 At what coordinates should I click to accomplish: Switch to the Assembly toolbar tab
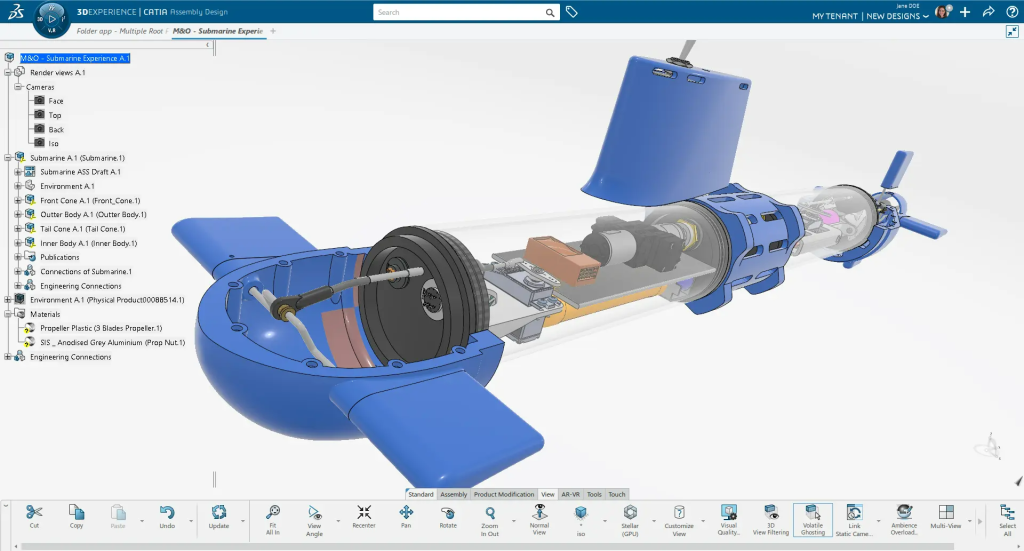[x=453, y=494]
